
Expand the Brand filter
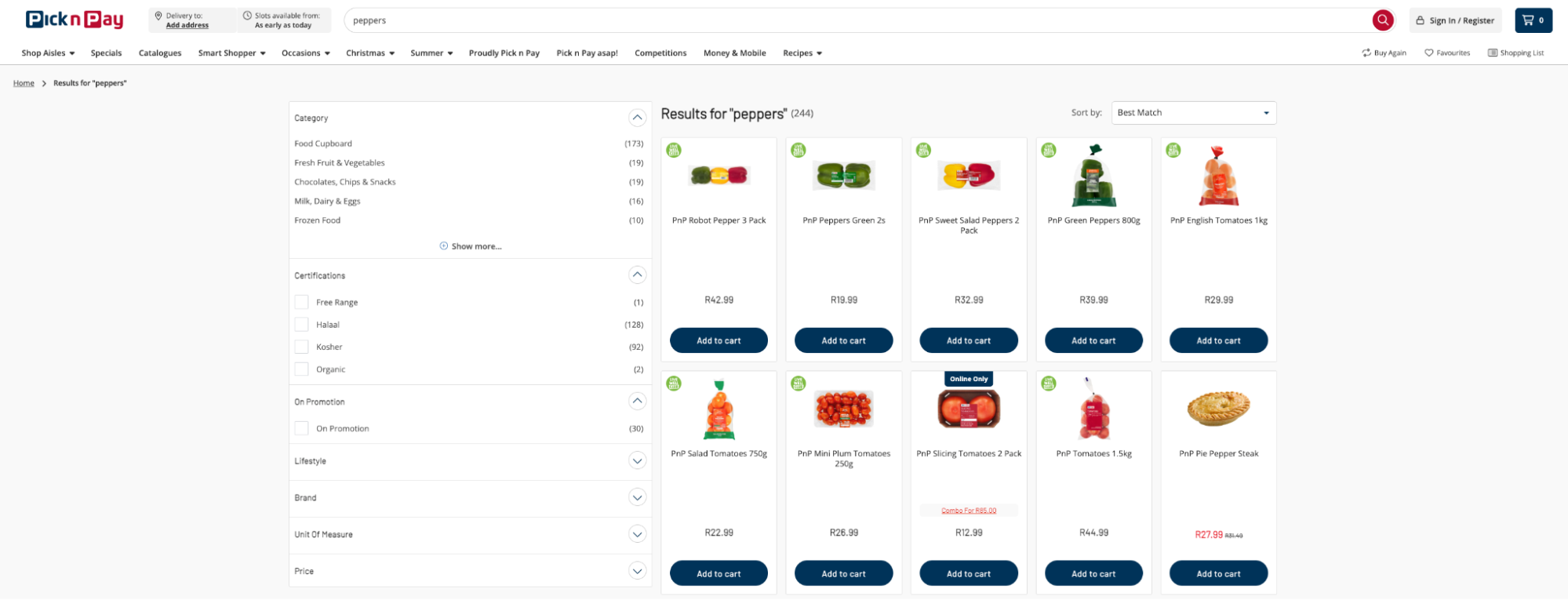click(x=637, y=498)
